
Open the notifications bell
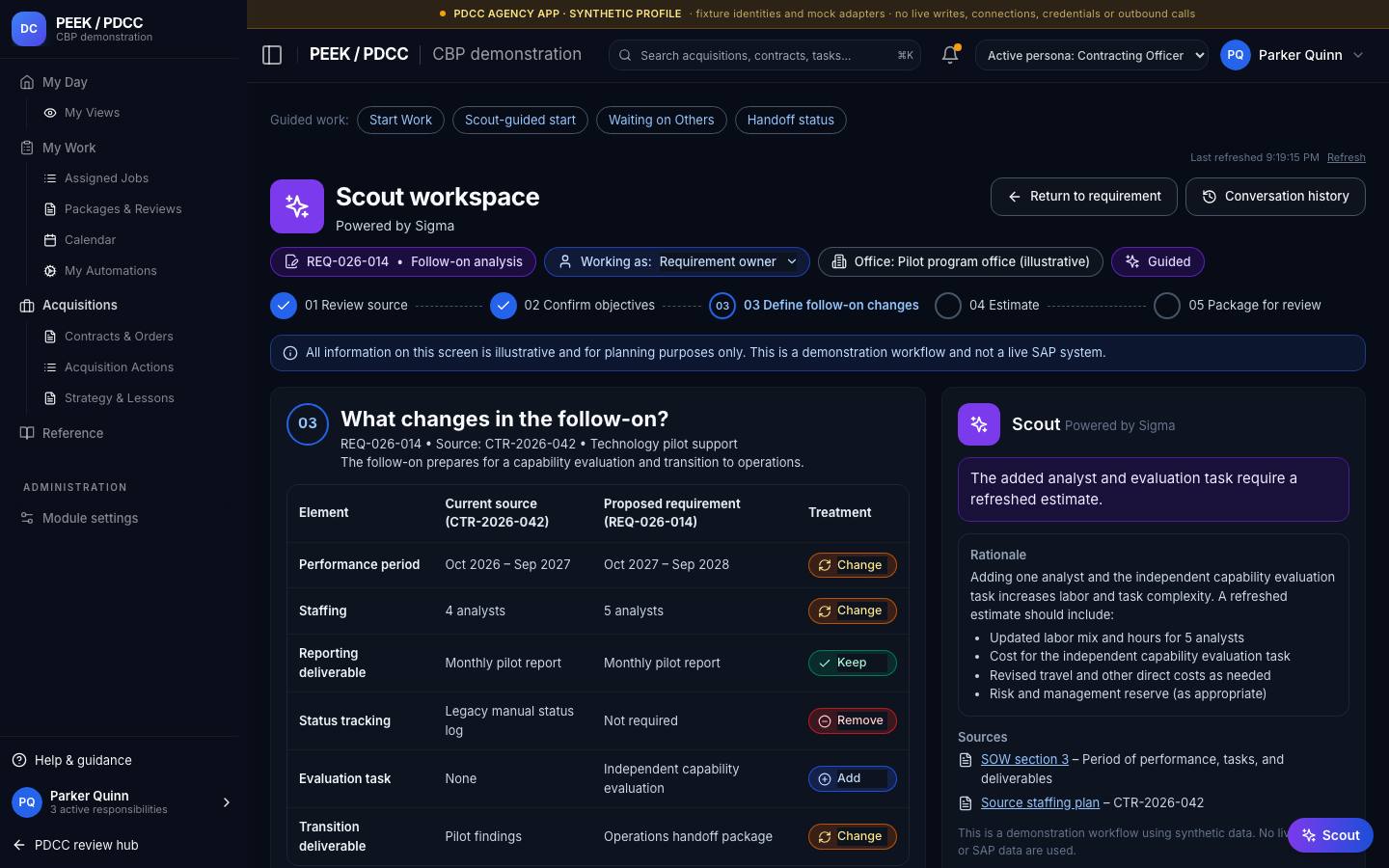coord(950,55)
